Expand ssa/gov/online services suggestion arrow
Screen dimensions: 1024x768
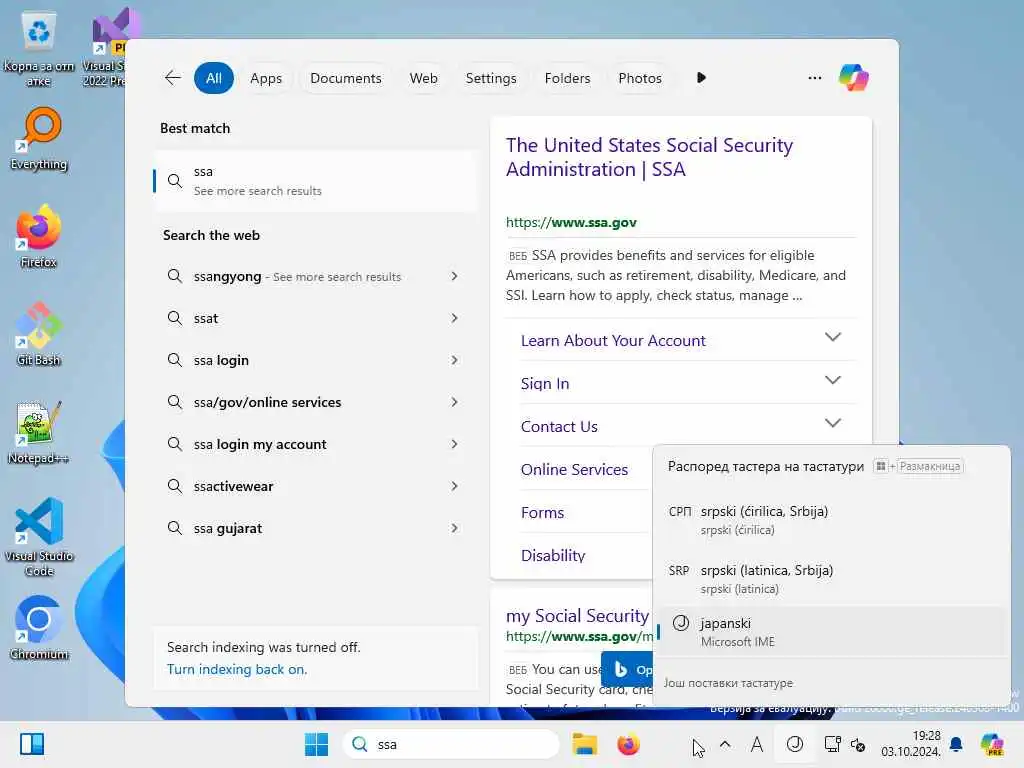[455, 402]
